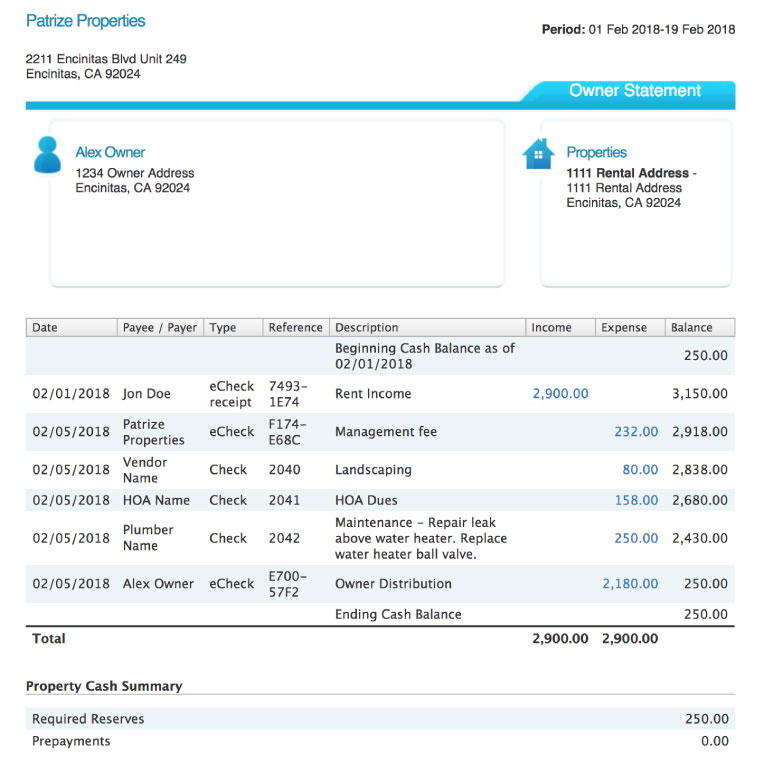Click the Date column header
The image size is (761, 775).
click(72, 328)
